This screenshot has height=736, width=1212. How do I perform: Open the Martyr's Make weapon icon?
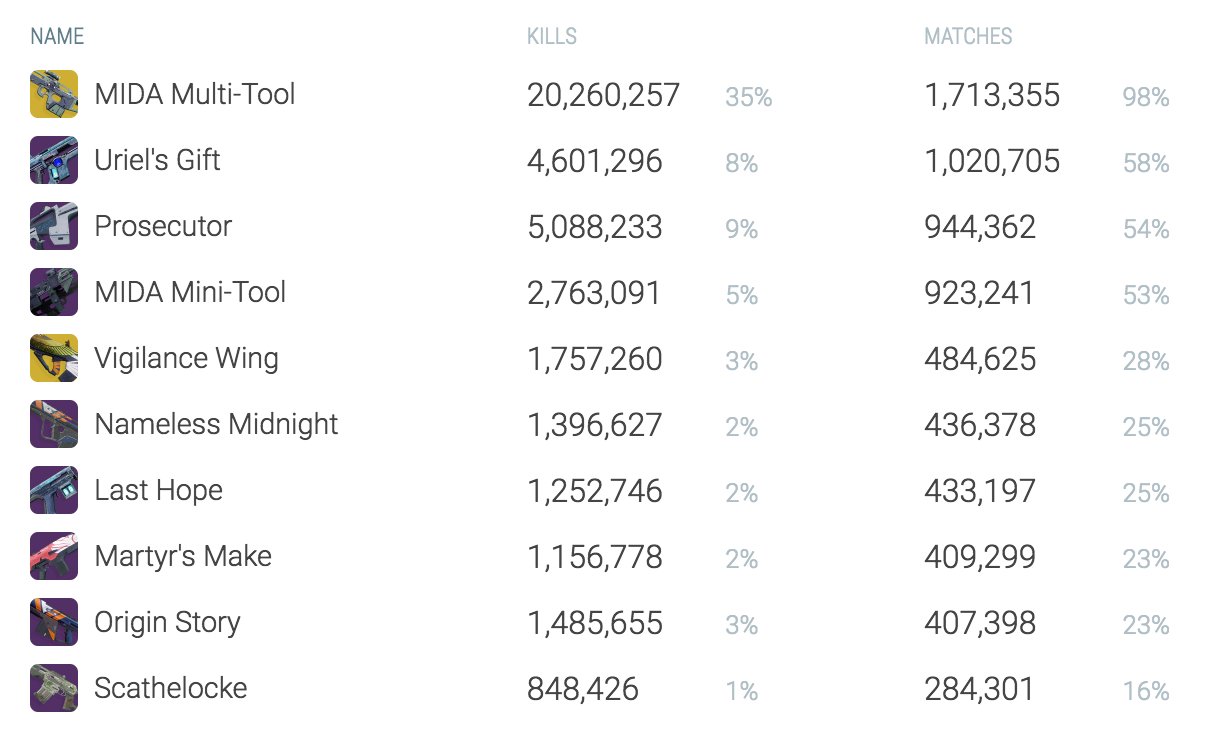click(54, 556)
